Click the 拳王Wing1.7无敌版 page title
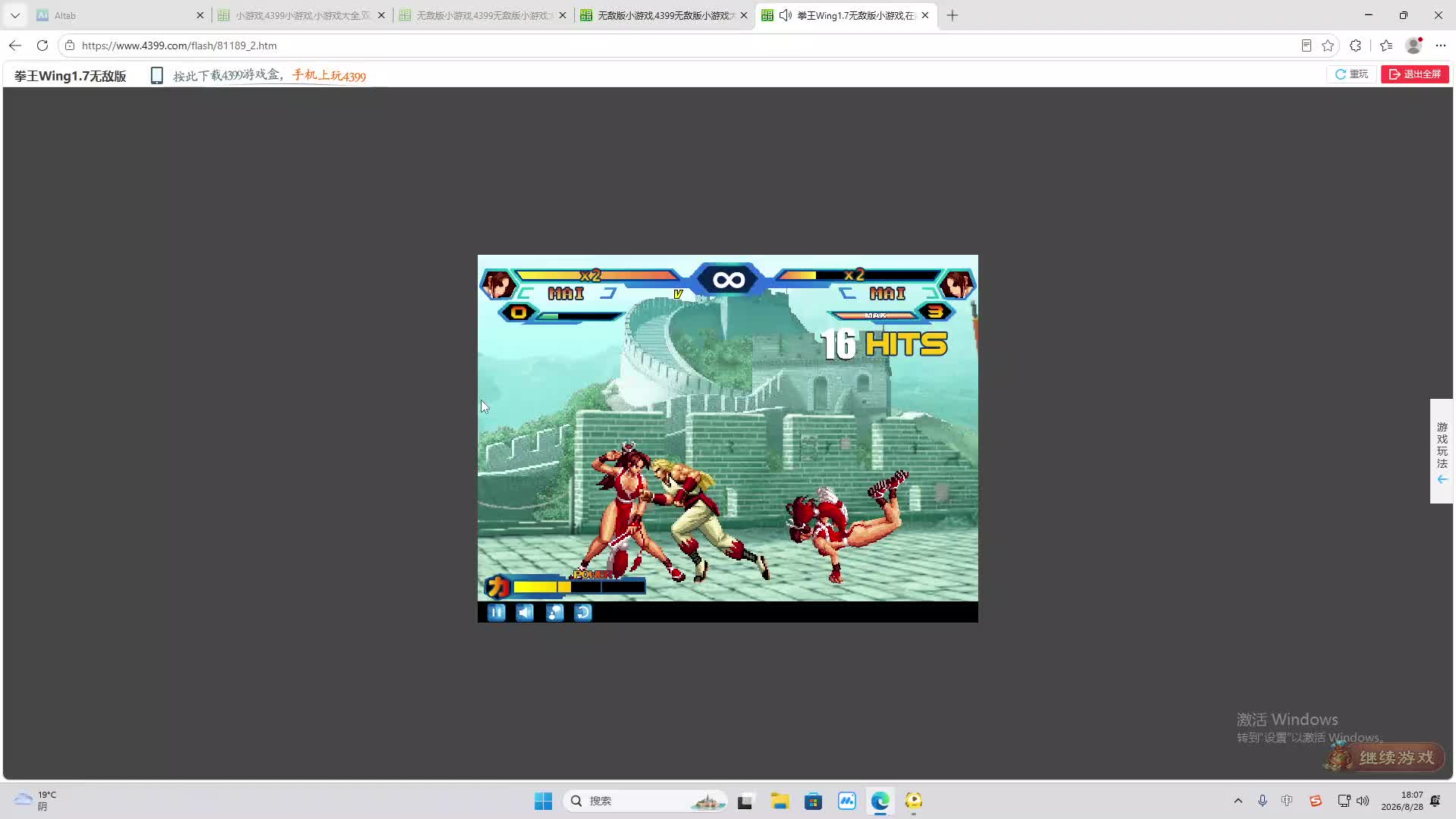The image size is (1456, 819). [71, 76]
